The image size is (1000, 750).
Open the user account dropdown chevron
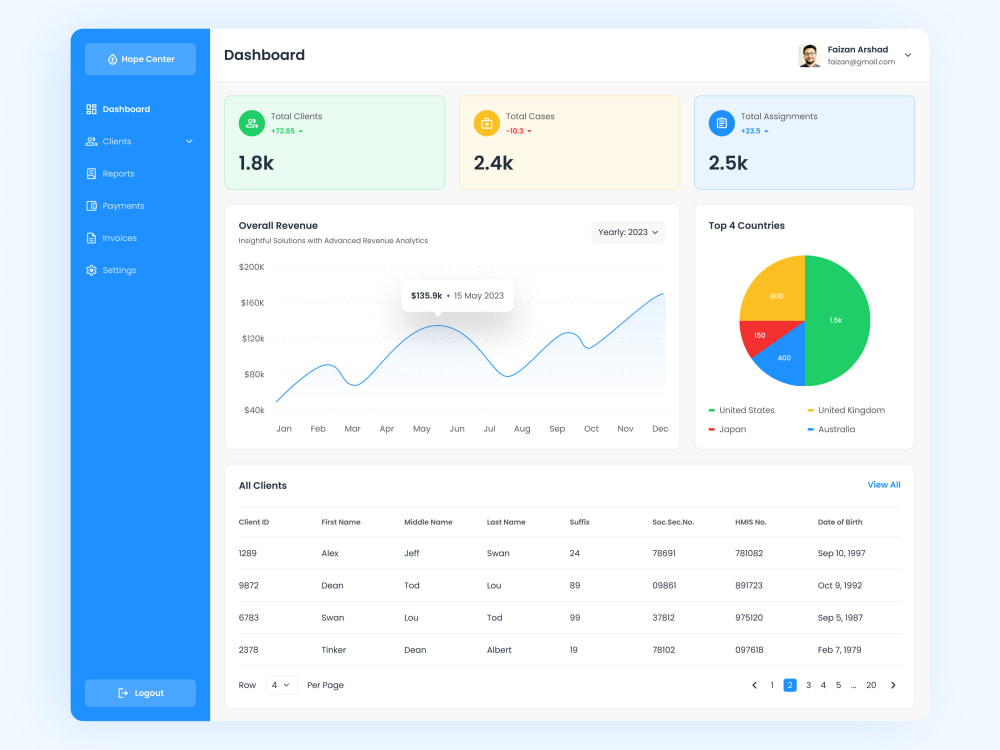[908, 55]
